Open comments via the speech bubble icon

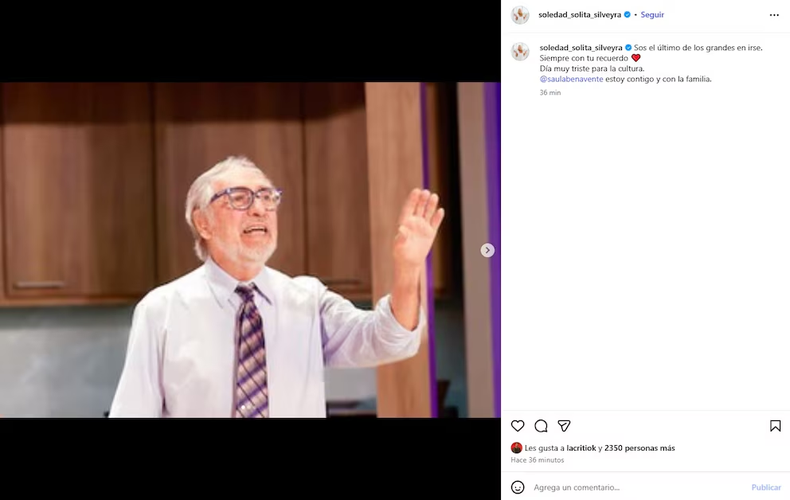[x=541, y=426]
